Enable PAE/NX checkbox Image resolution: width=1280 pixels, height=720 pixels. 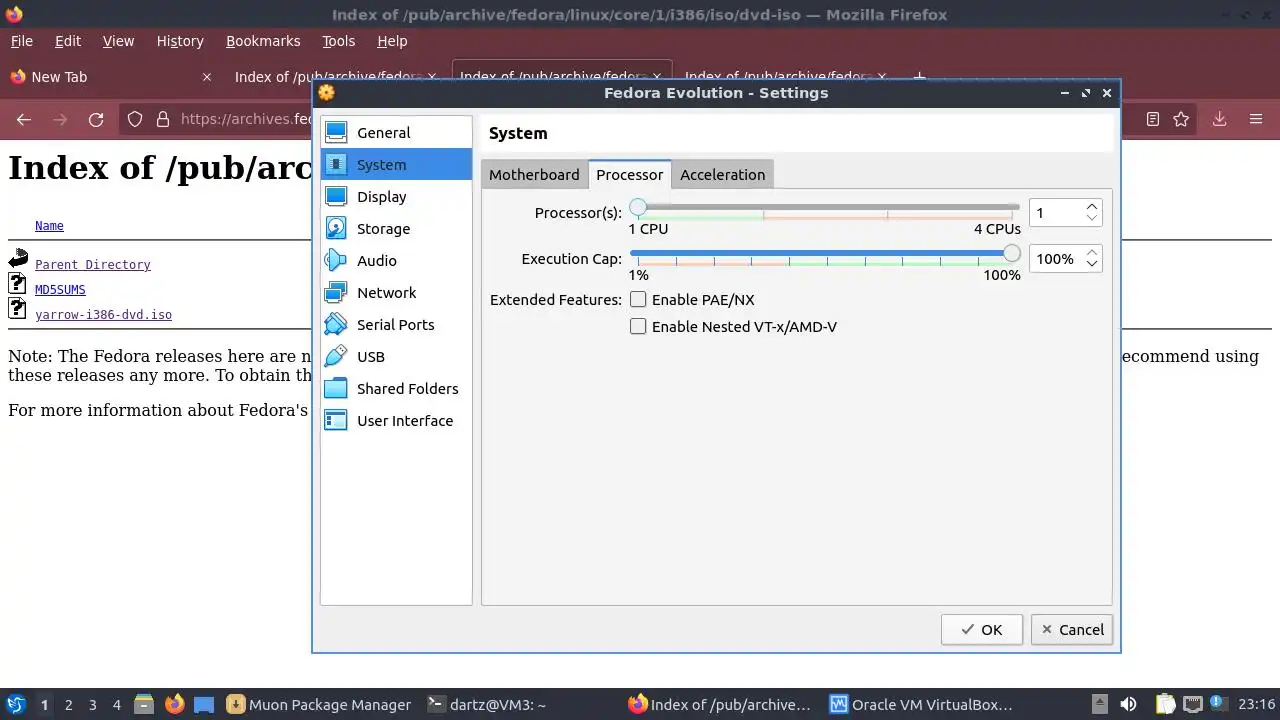638,299
